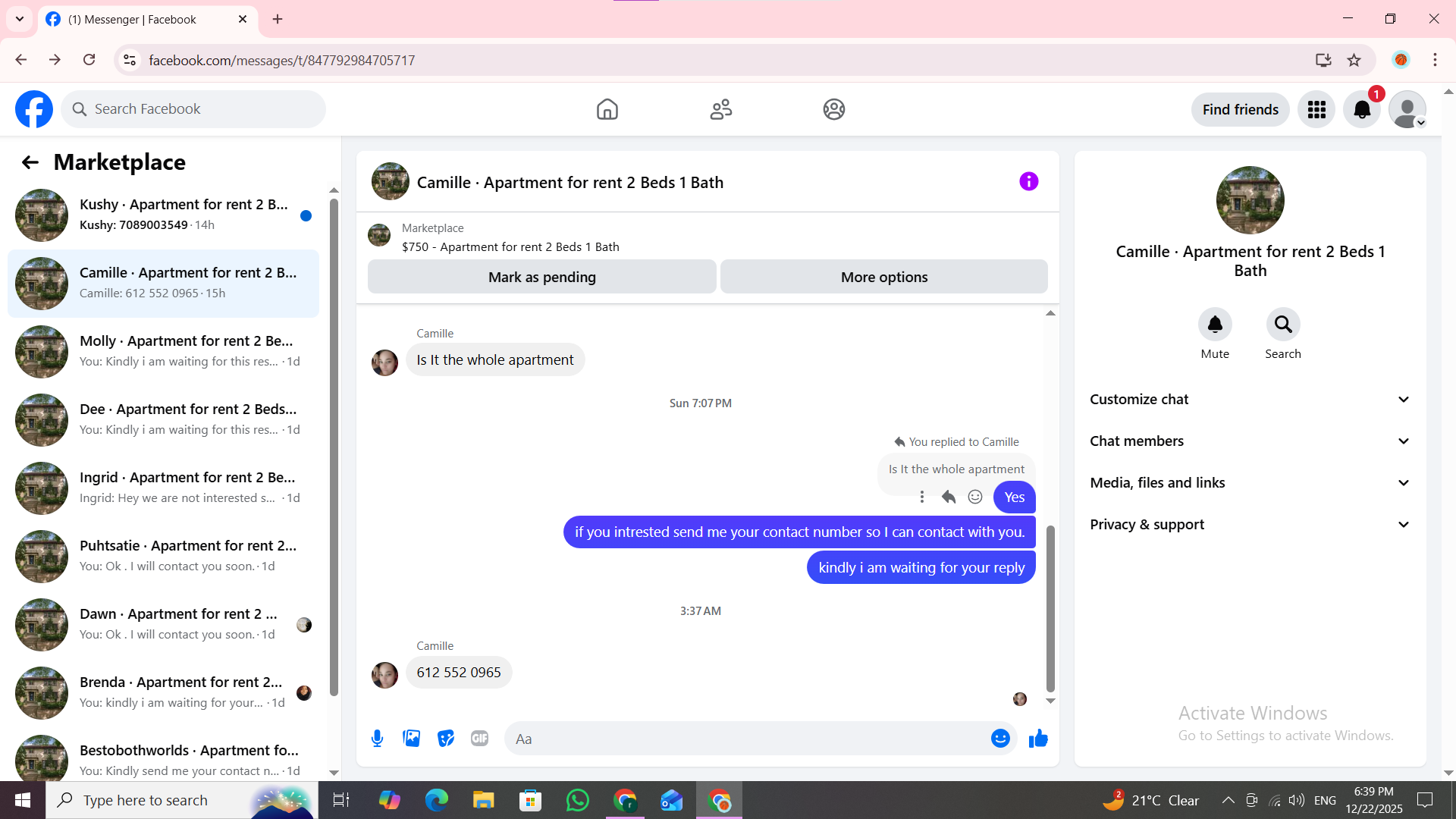Open WhatsApp from the Windows taskbar
The height and width of the screenshot is (819, 1456).
click(x=577, y=800)
